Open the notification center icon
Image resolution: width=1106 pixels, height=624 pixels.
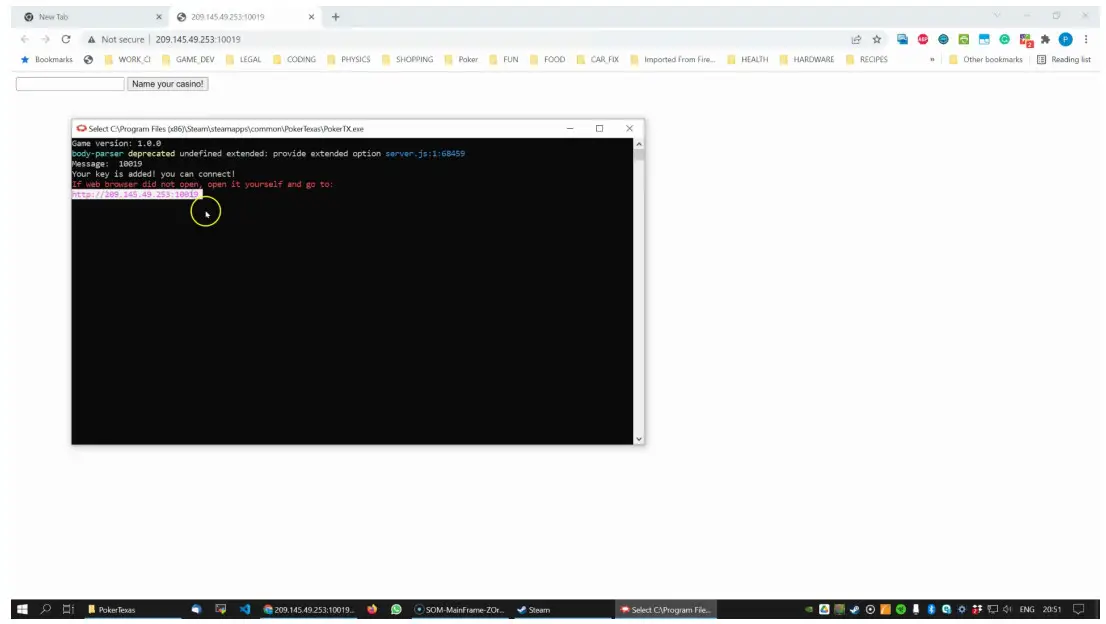tap(1078, 609)
